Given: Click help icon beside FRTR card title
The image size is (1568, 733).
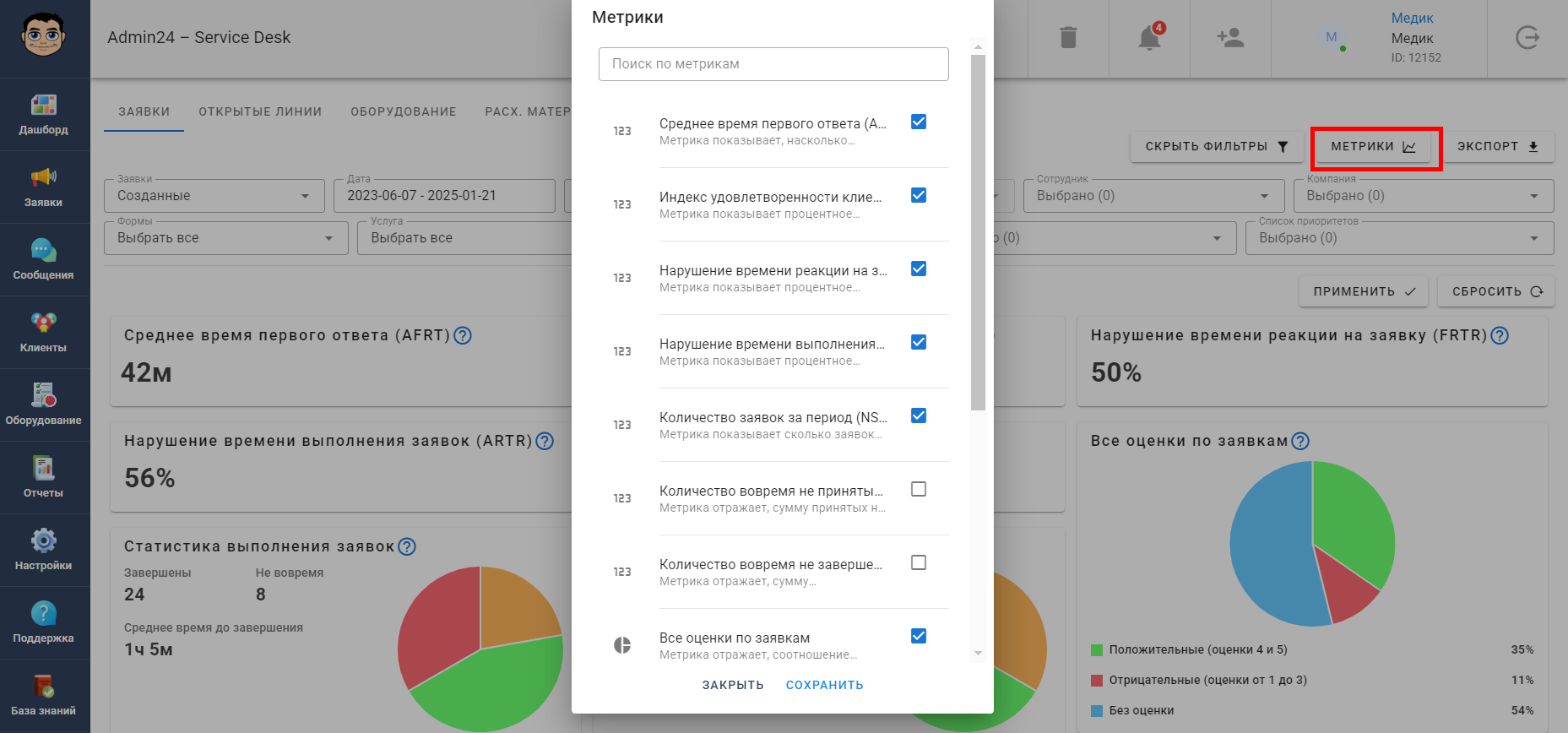Looking at the screenshot, I should click(x=1500, y=335).
